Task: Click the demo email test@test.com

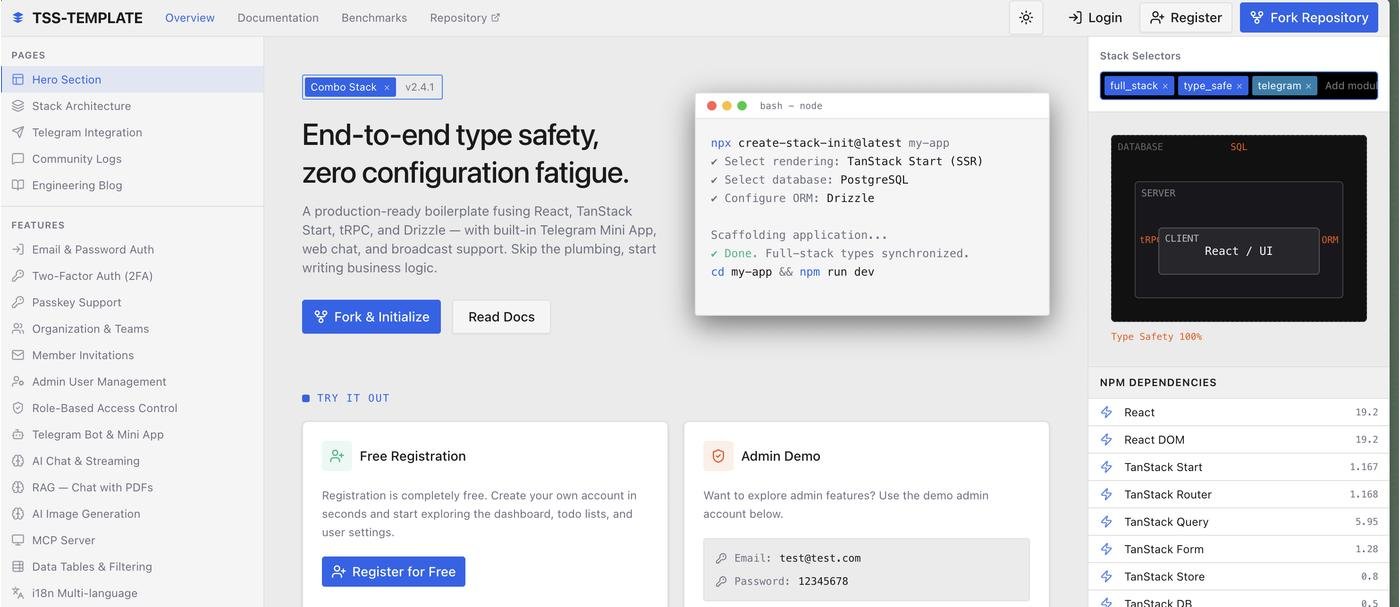Action: pos(820,558)
